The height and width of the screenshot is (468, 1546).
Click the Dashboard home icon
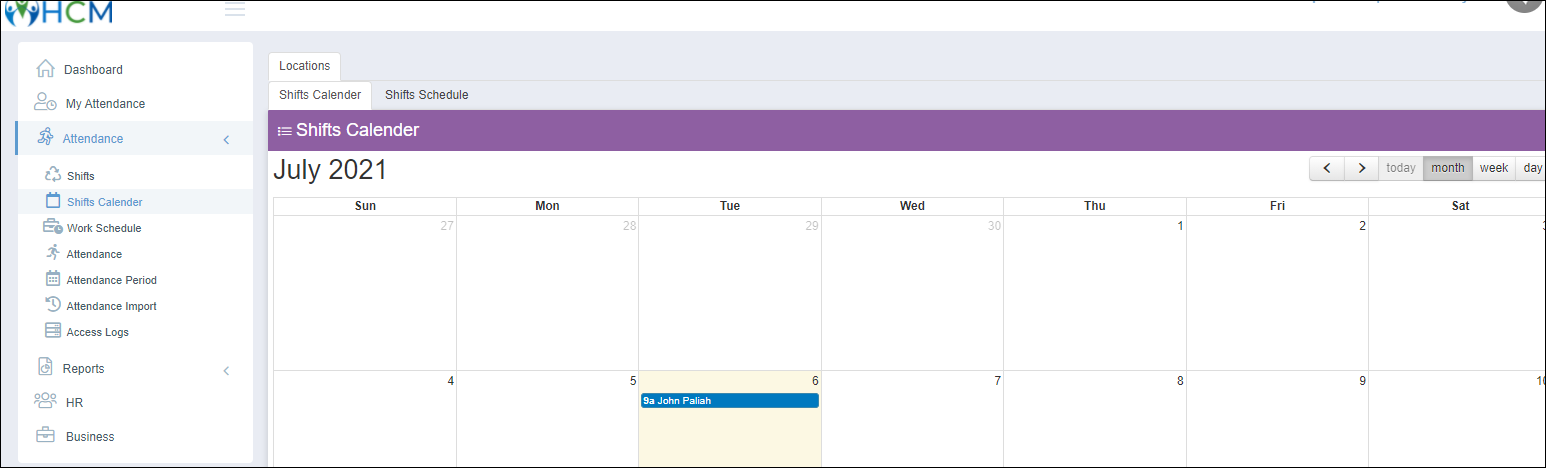pos(45,69)
